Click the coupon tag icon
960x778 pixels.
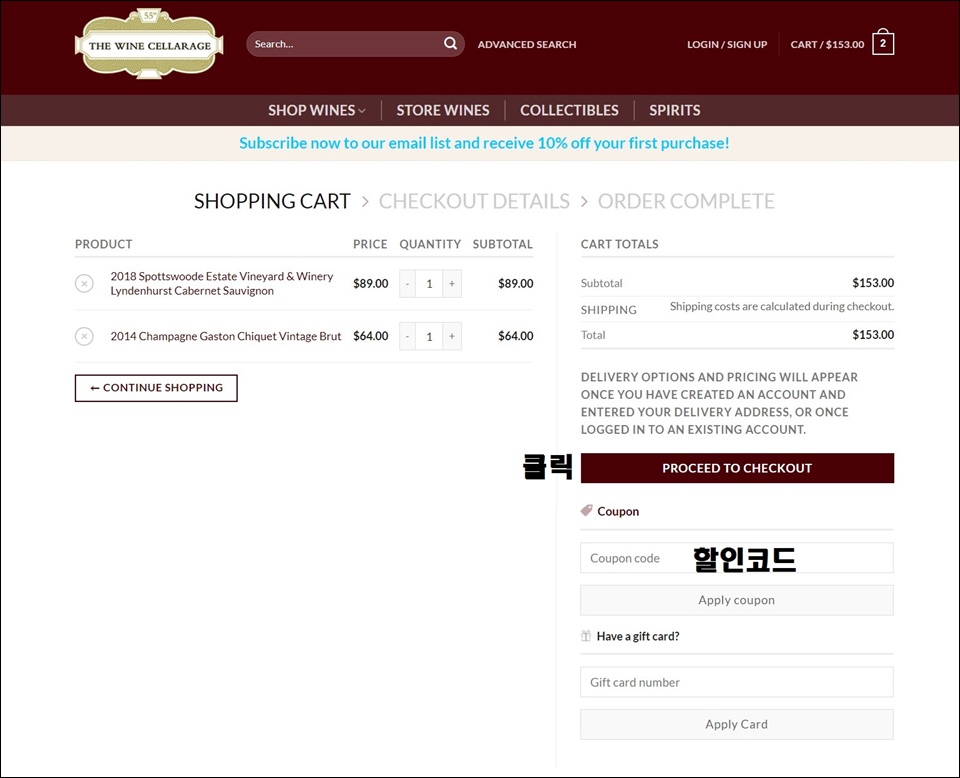(x=587, y=511)
